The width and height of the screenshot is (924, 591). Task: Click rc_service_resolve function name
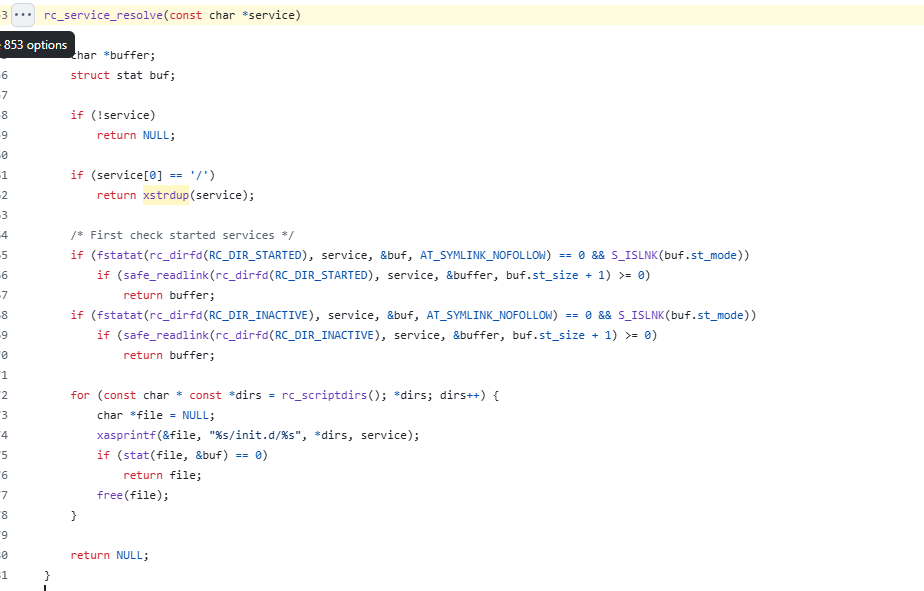tap(103, 15)
